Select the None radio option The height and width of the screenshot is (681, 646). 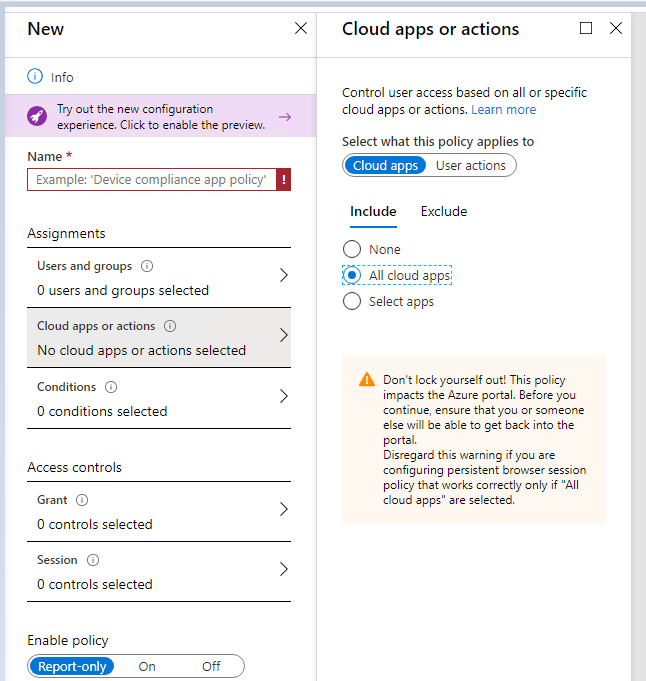(x=352, y=249)
